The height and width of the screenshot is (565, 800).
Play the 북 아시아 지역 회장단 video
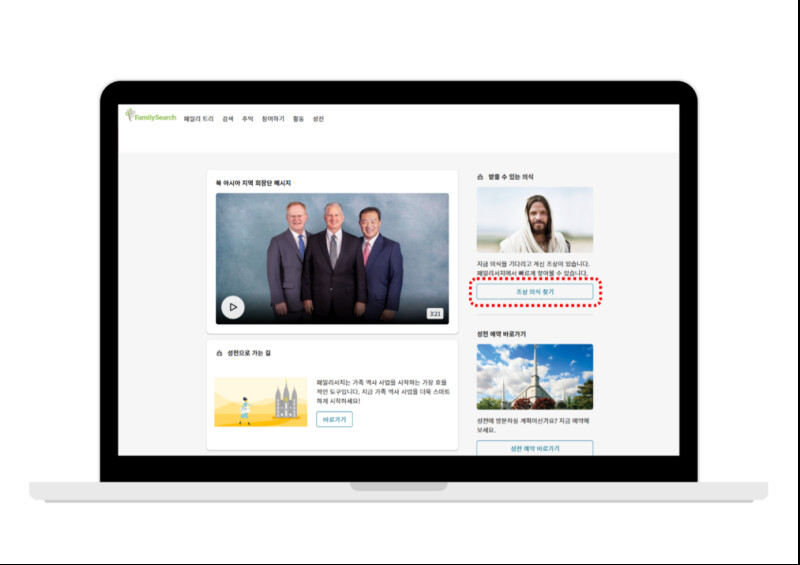(x=233, y=307)
